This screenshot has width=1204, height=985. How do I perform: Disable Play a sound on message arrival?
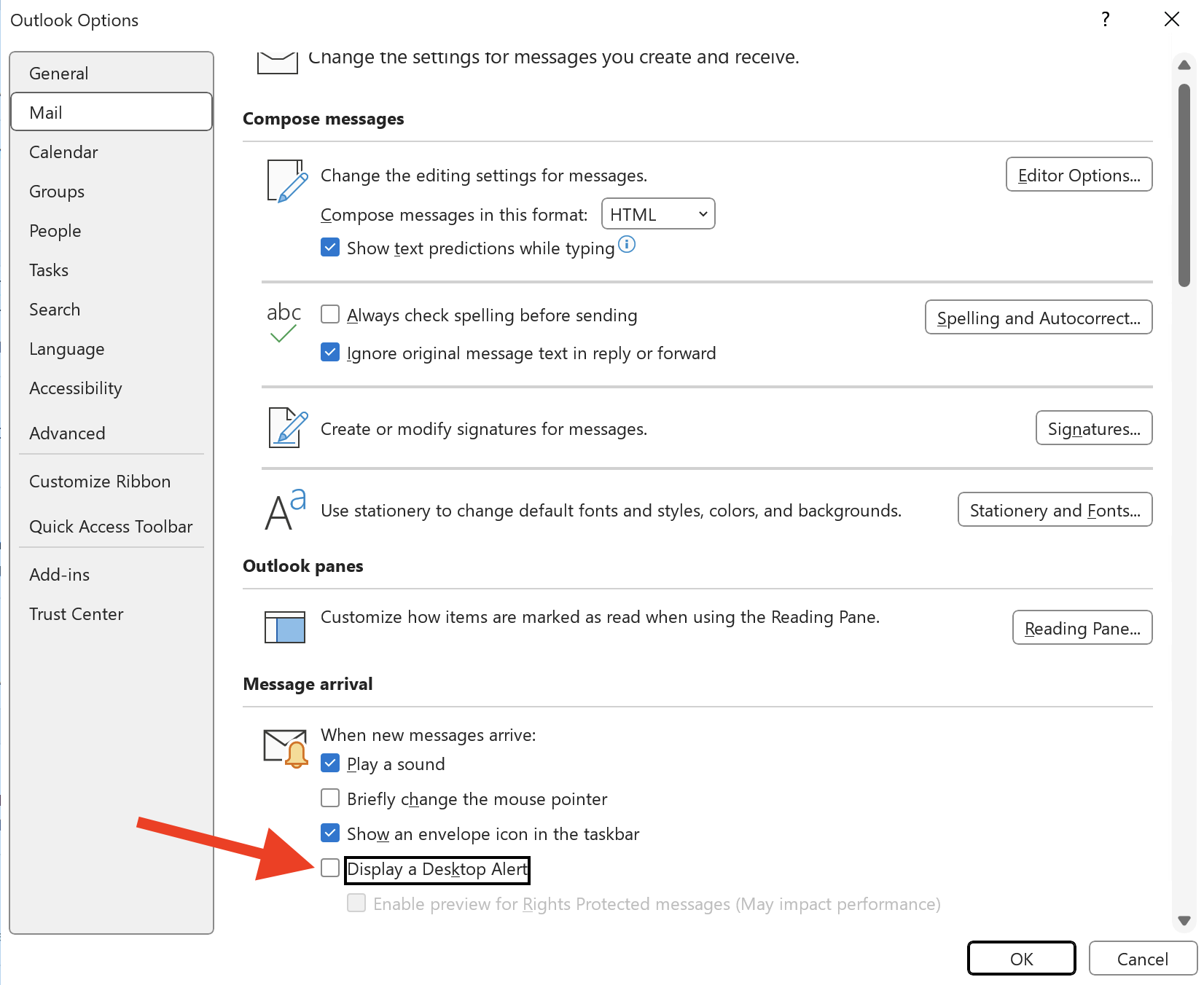point(330,762)
